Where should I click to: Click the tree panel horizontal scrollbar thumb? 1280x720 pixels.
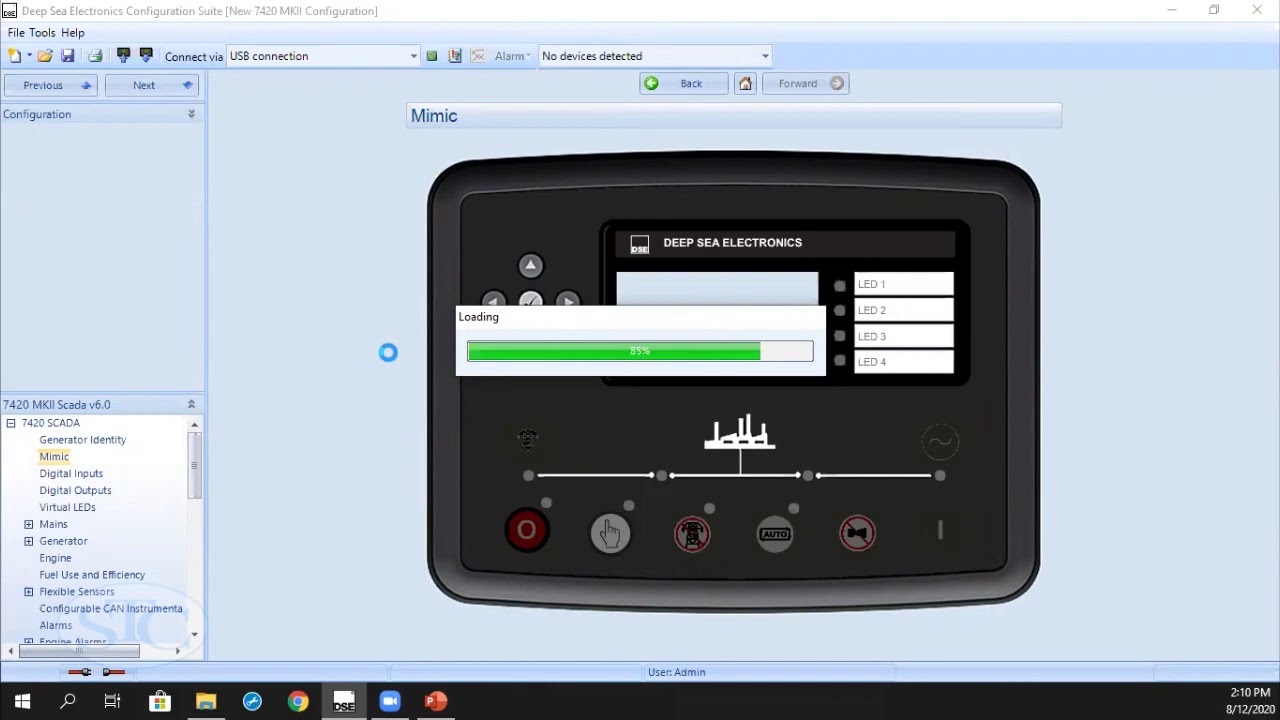79,651
